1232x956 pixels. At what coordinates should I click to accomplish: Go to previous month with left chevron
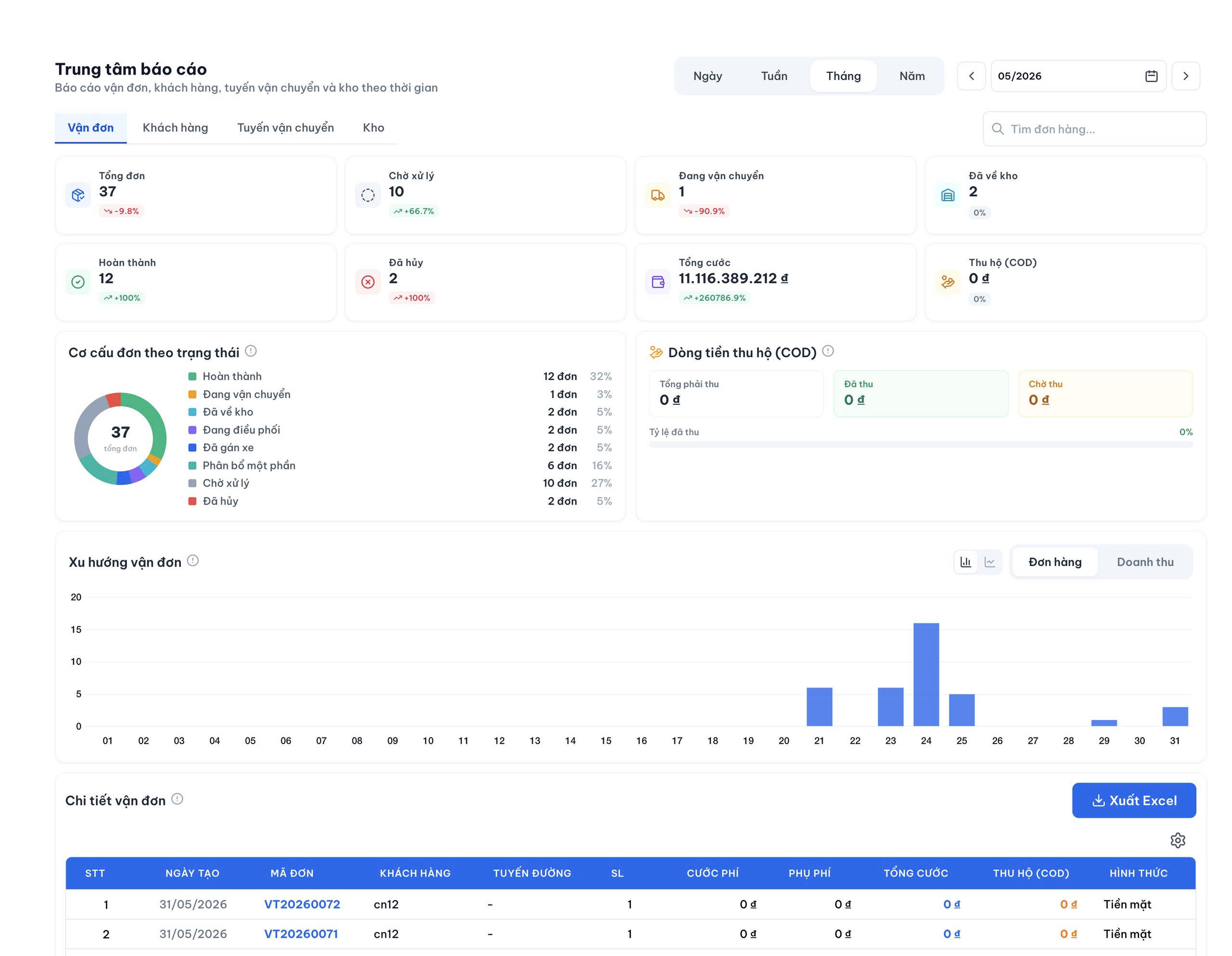tap(971, 76)
